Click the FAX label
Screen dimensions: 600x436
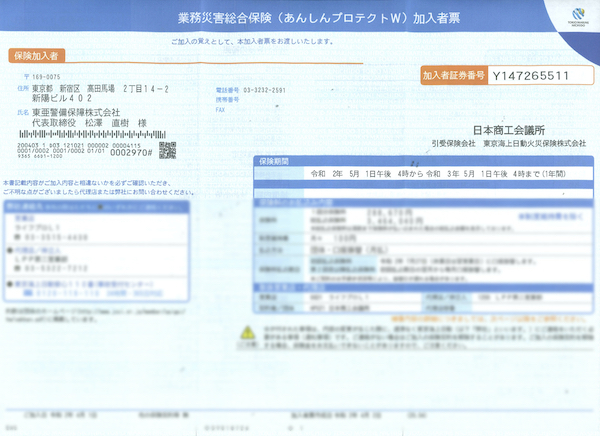(220, 110)
